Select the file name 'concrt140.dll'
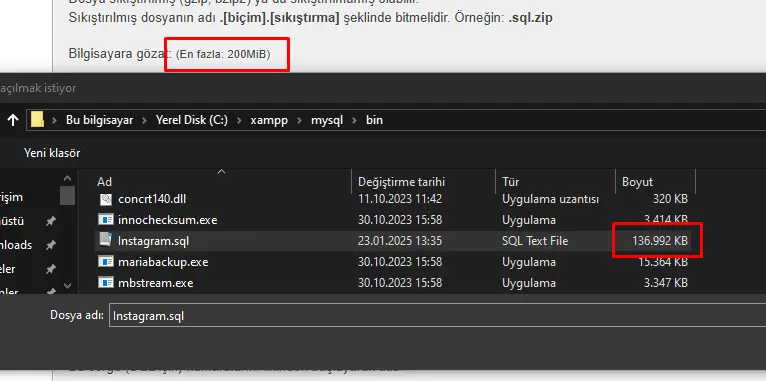The image size is (766, 381). (x=152, y=199)
